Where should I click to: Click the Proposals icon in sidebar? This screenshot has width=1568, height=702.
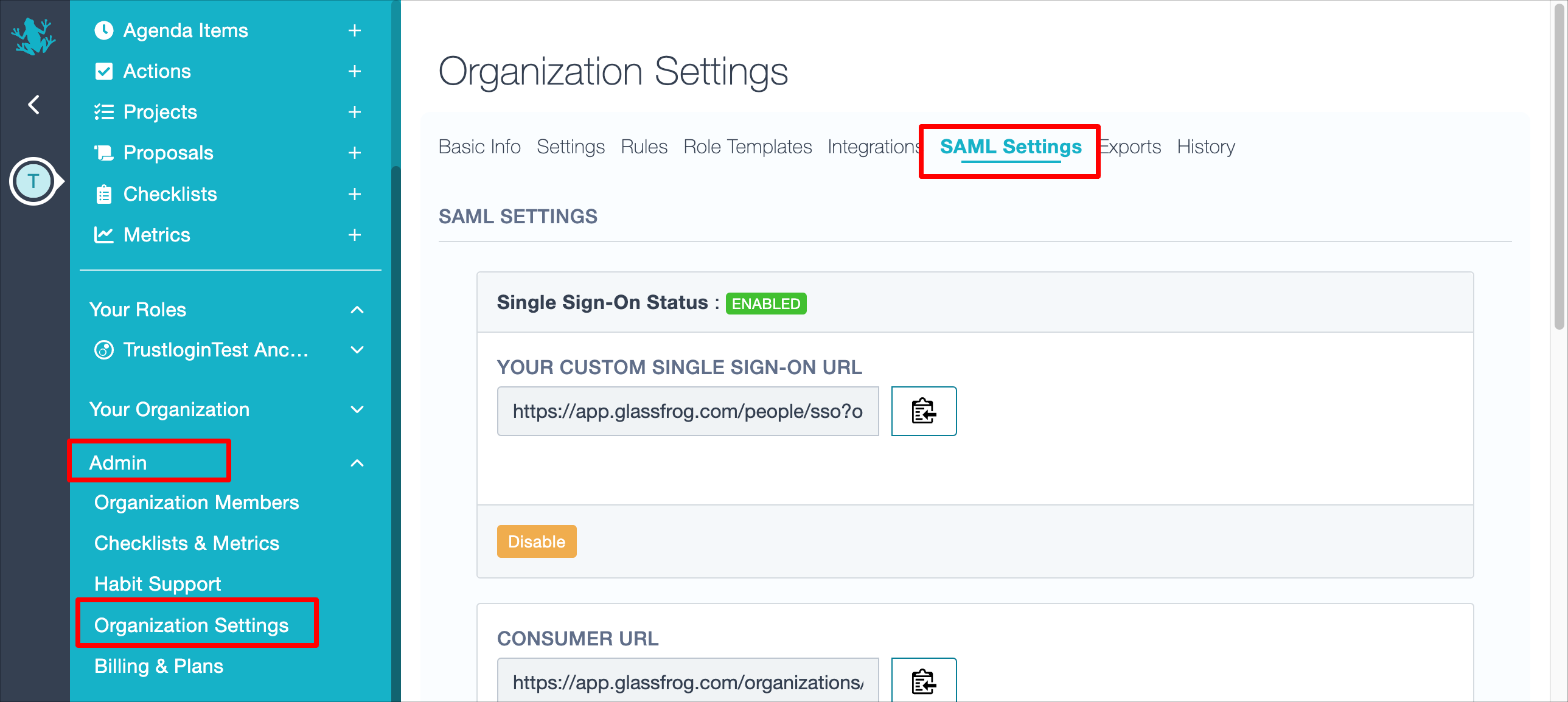pos(103,153)
